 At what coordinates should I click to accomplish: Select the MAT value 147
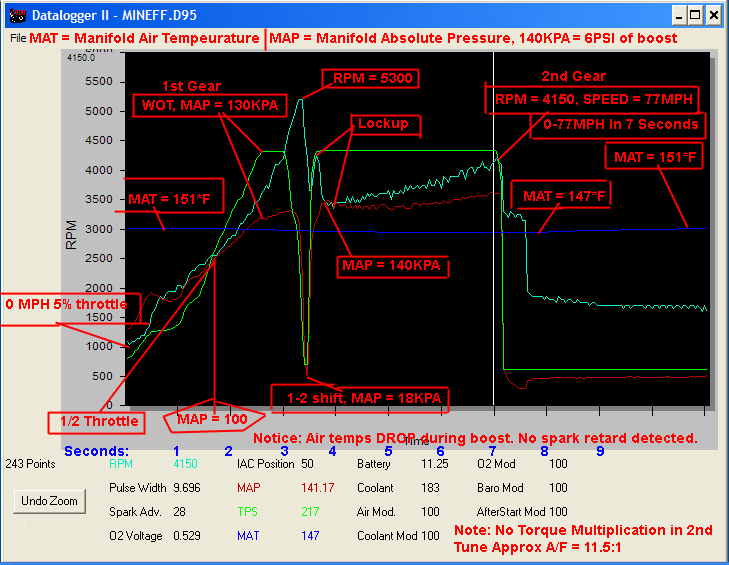[x=310, y=536]
